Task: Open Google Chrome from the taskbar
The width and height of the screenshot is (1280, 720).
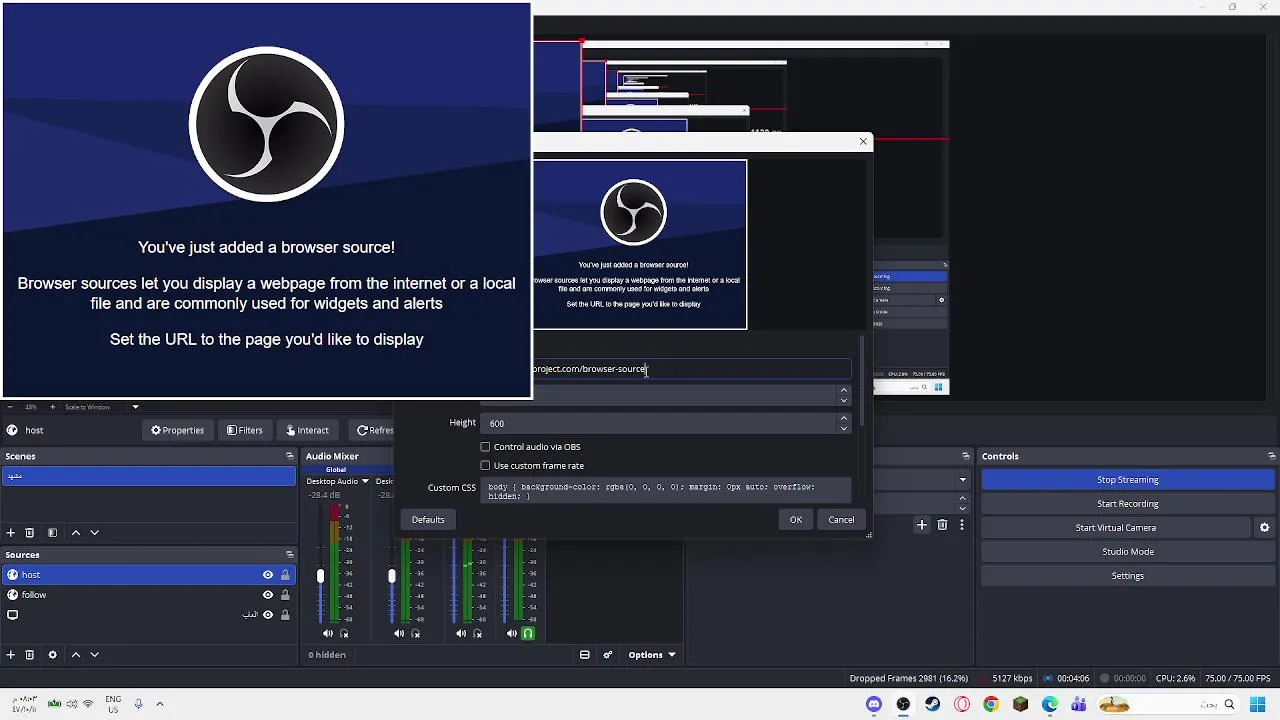Action: tap(991, 705)
